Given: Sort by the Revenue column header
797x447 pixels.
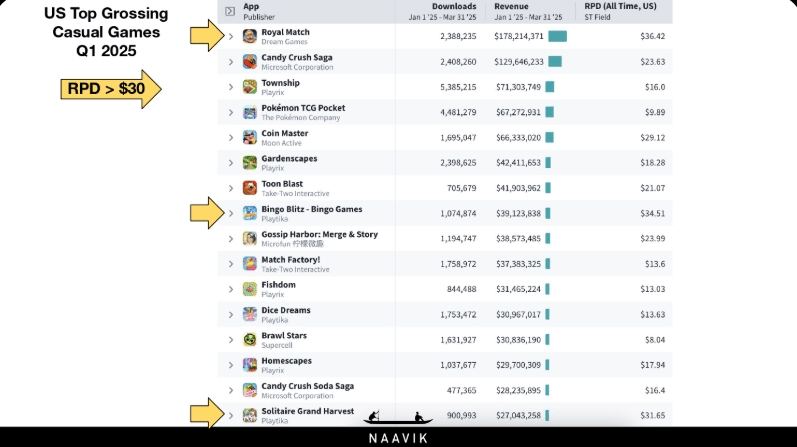Looking at the screenshot, I should point(511,6).
